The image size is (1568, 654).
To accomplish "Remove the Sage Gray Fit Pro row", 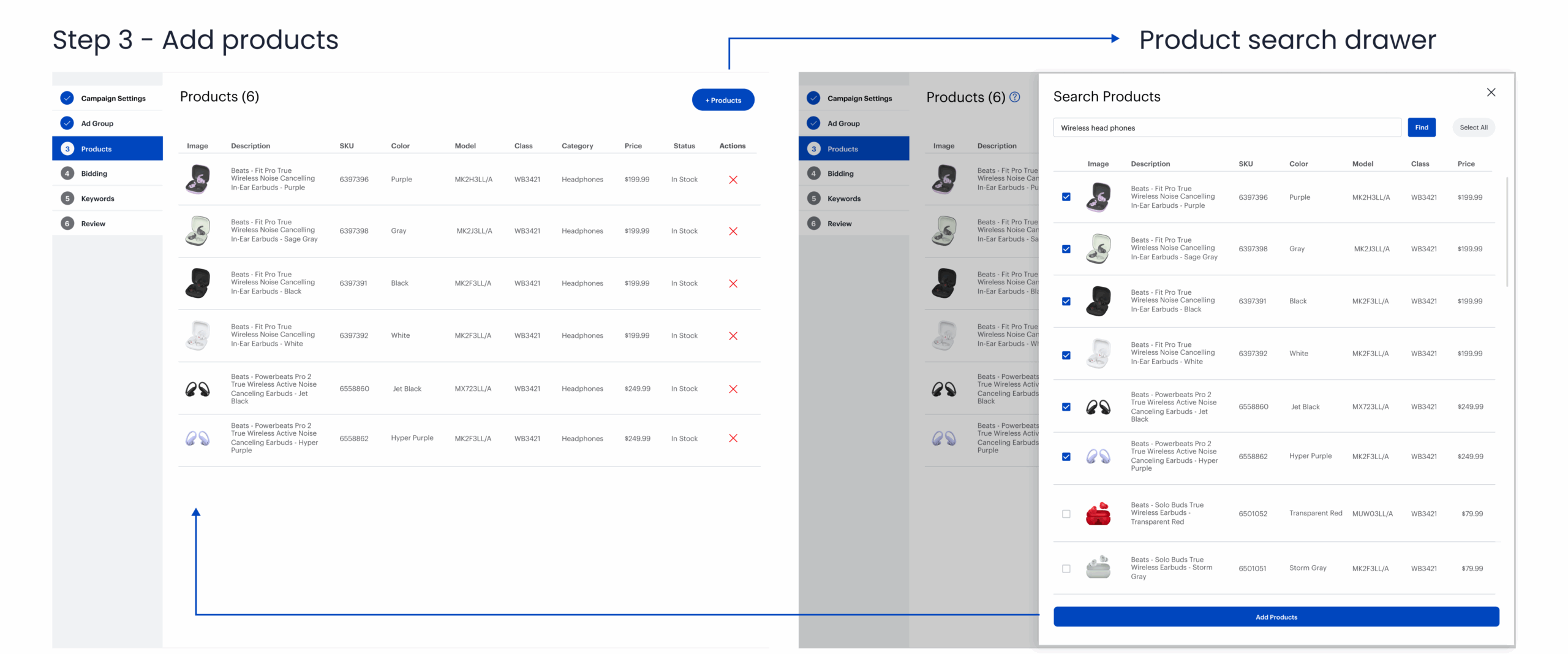I will [x=733, y=231].
